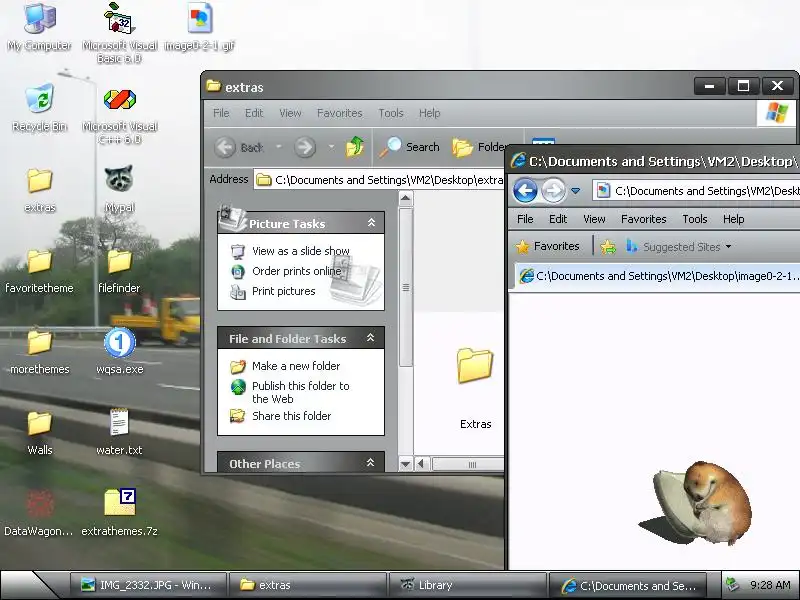Screen dimensions: 800x600
Task: Open View menu in extras window
Action: [290, 113]
